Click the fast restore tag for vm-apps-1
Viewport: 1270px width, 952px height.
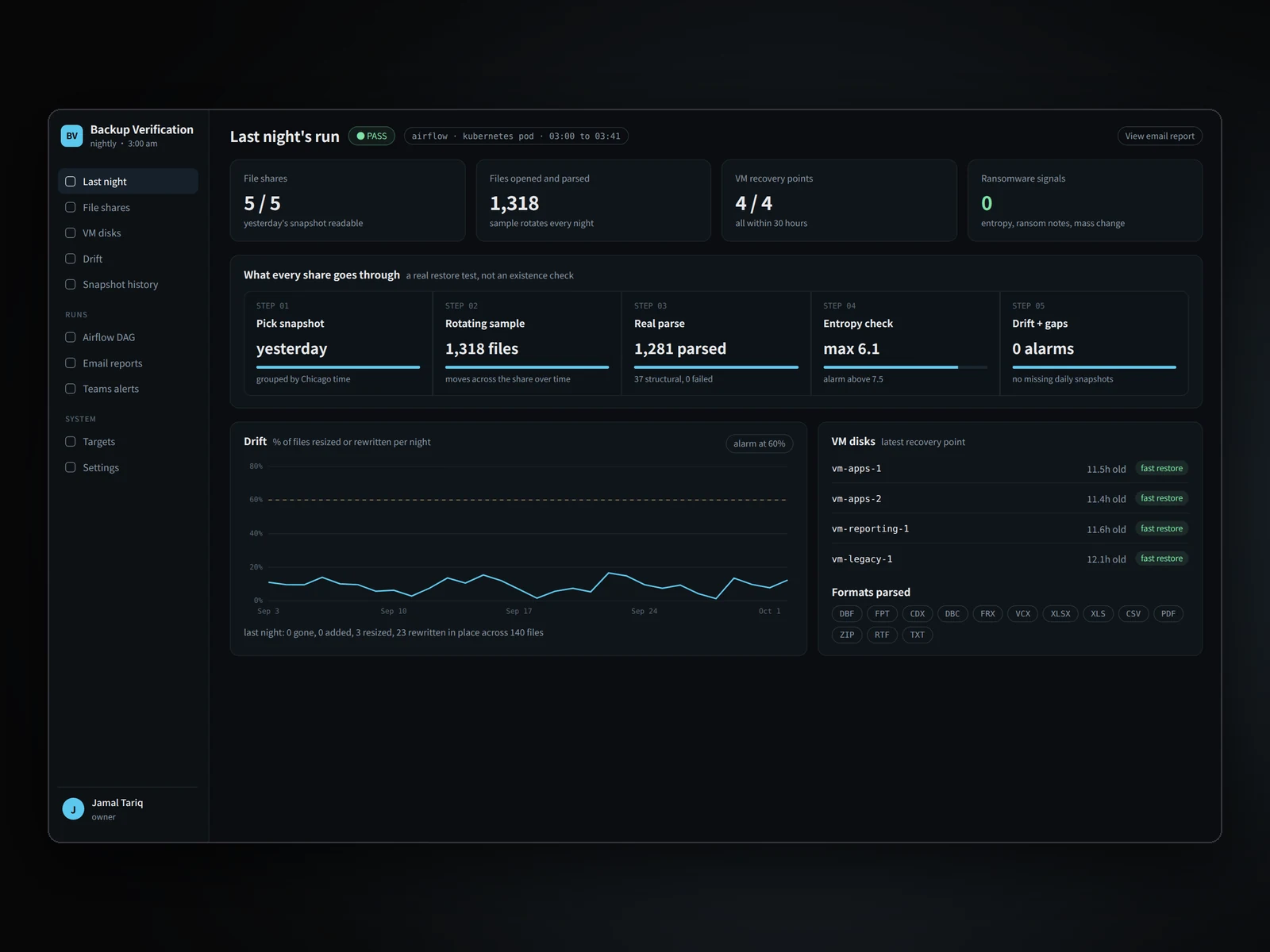tap(1161, 469)
